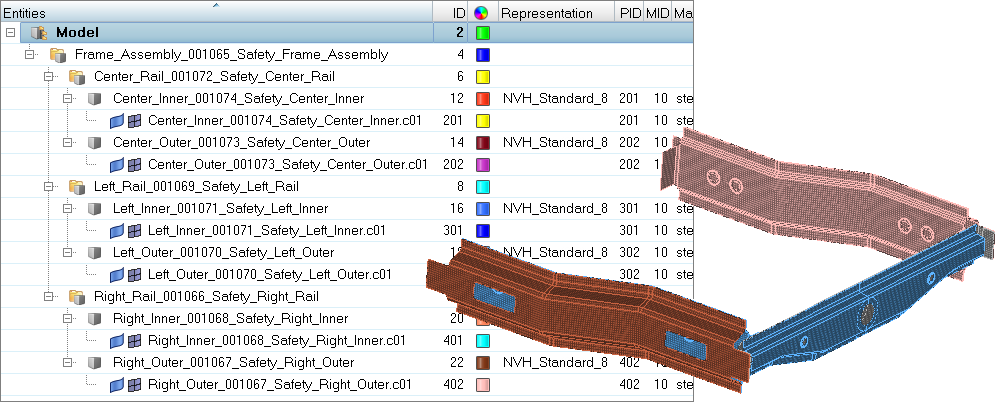
Task: Click geometry icon of Right_Outer_001067 .c01 component
Action: (116, 385)
